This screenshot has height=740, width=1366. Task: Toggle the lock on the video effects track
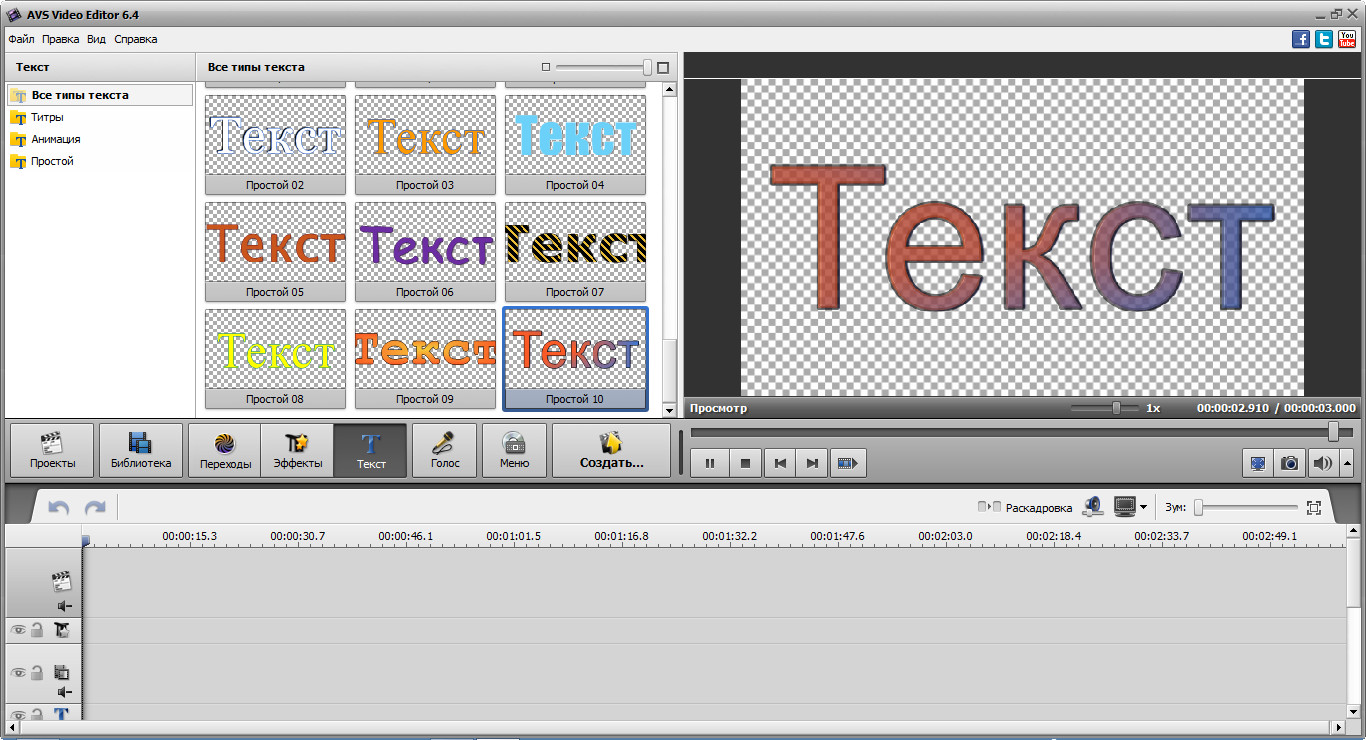pos(37,630)
